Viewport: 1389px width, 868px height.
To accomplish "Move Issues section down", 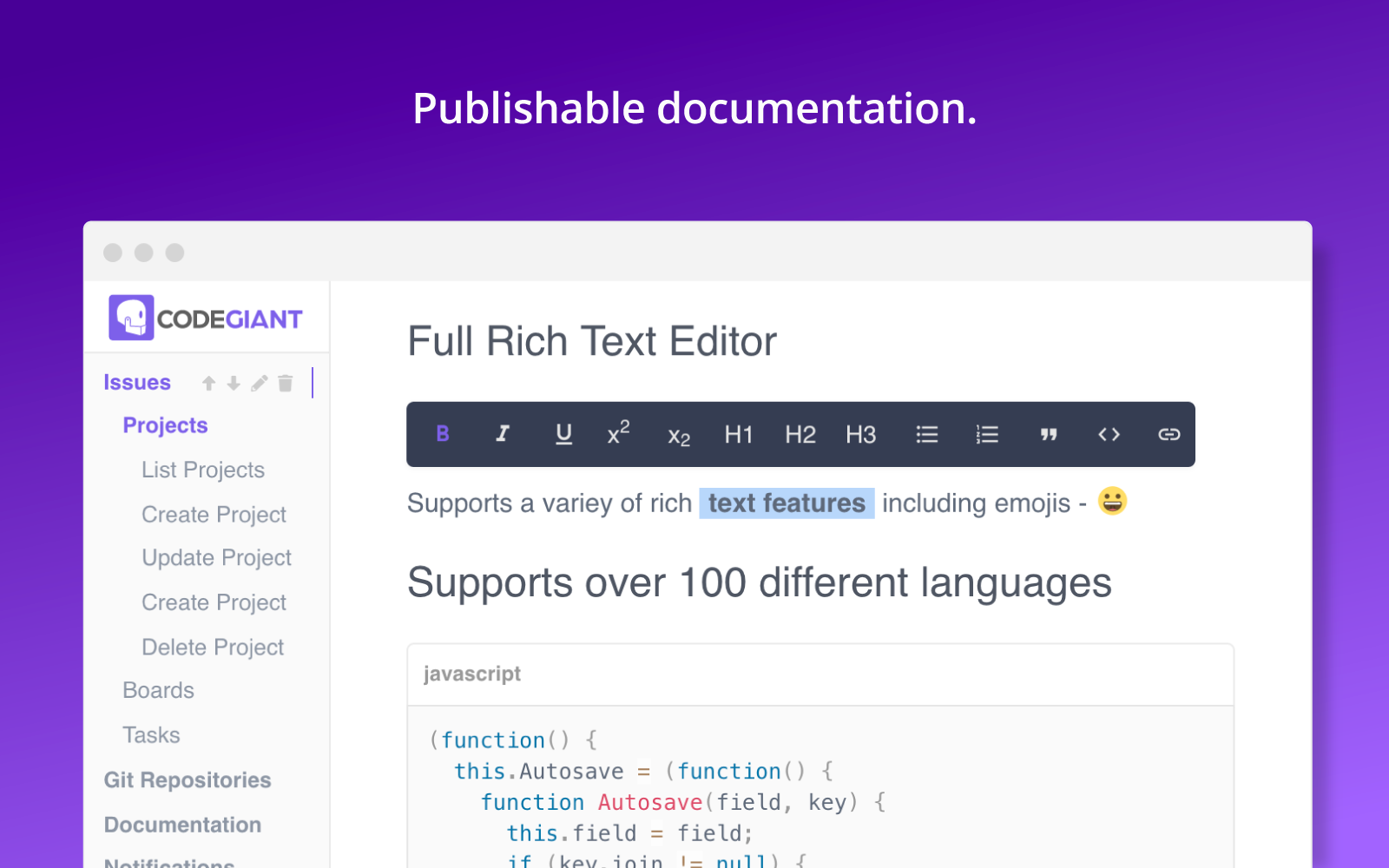I will pos(234,384).
